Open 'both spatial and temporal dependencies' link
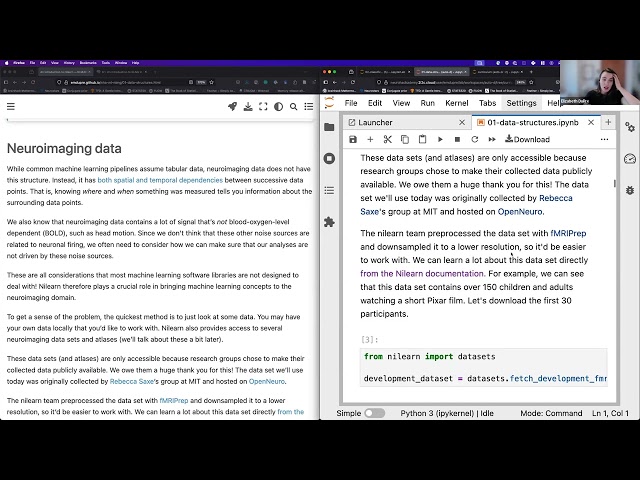This screenshot has width=640, height=480. pyautogui.click(x=160, y=180)
